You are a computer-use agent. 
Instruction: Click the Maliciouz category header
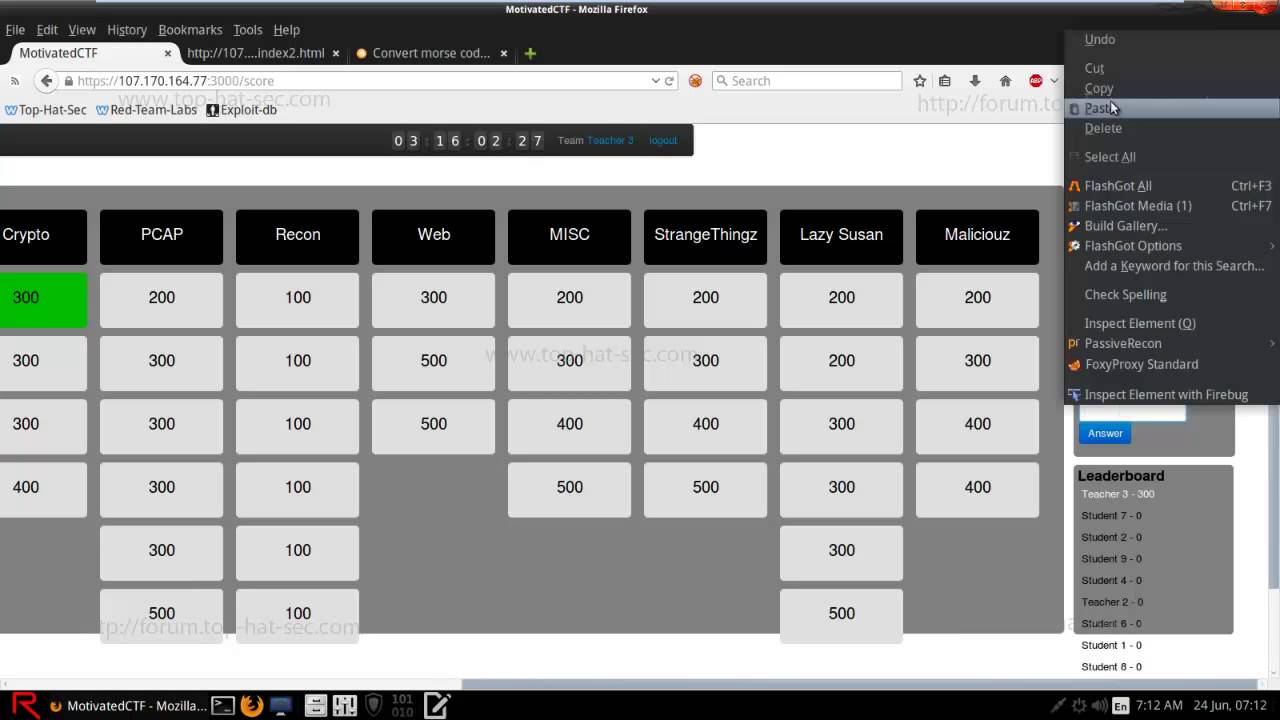click(x=977, y=236)
